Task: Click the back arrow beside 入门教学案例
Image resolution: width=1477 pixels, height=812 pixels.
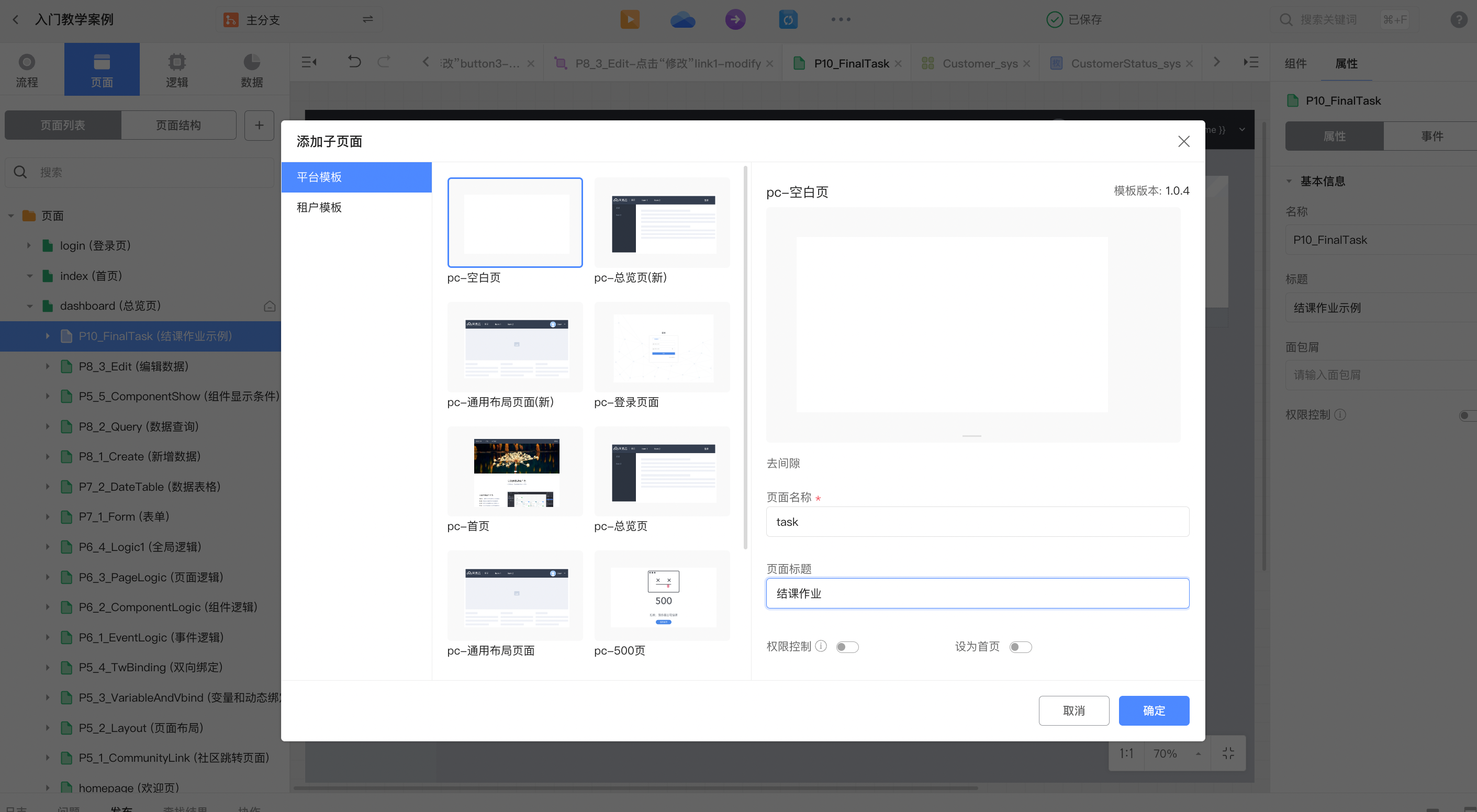Action: 16,19
